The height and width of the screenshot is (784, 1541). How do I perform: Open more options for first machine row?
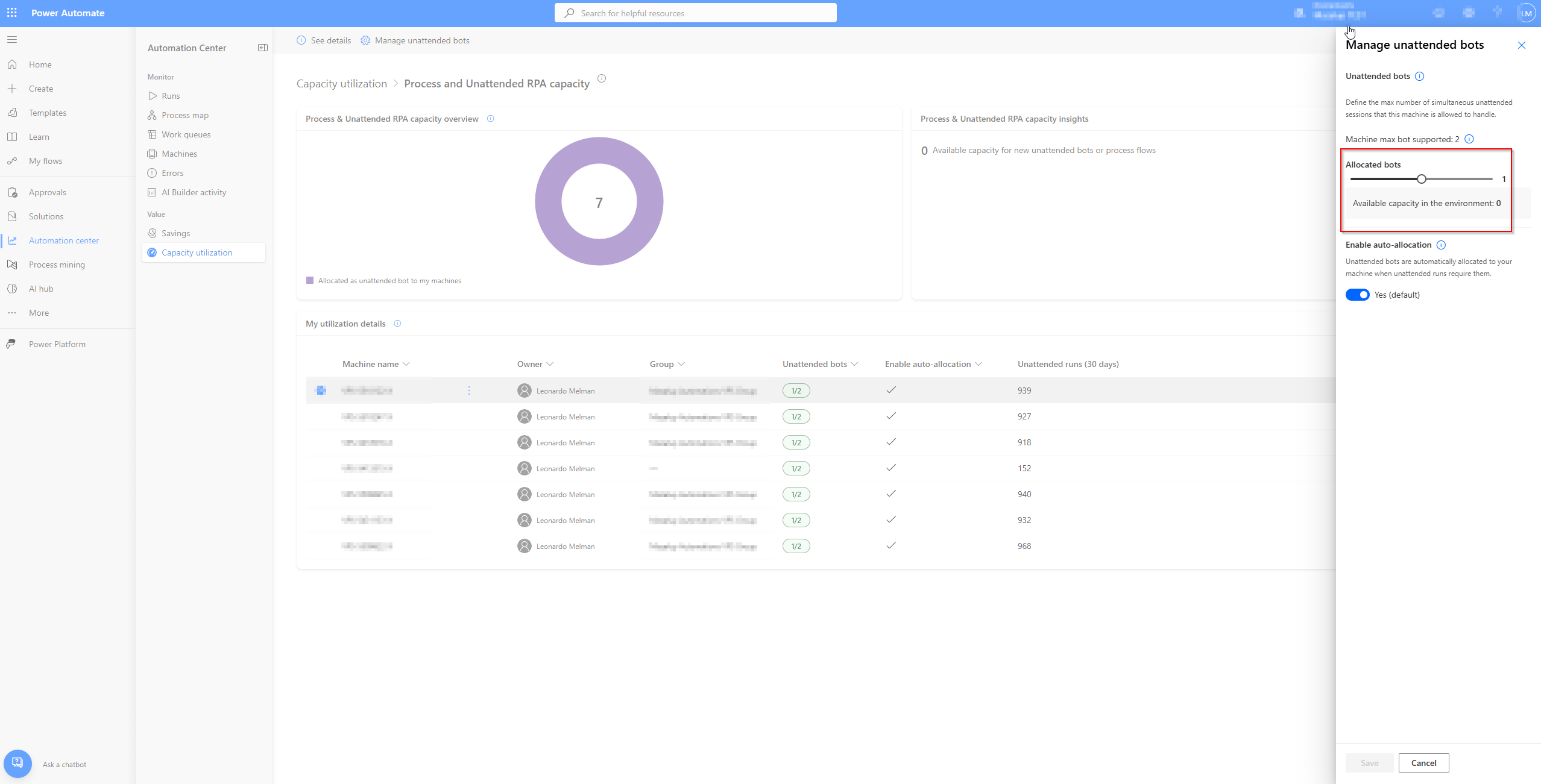[x=469, y=390]
